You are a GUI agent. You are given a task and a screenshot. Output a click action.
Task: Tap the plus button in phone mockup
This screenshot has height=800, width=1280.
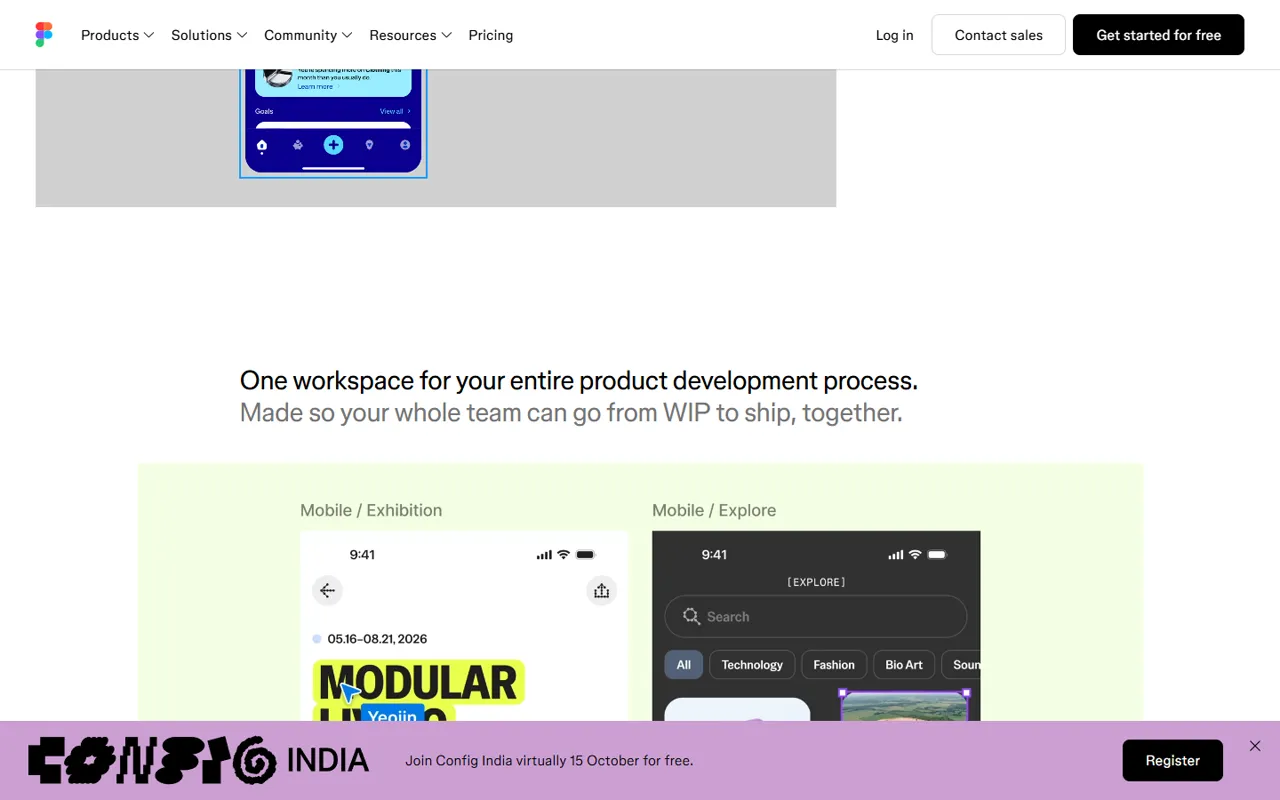333,145
